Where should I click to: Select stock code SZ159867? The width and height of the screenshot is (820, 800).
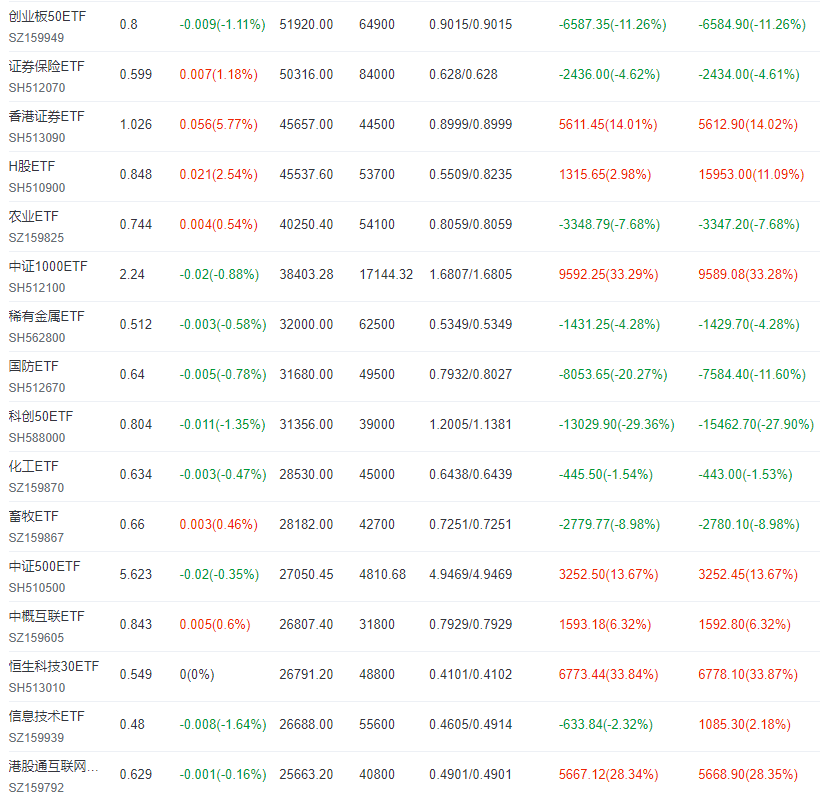point(37,538)
